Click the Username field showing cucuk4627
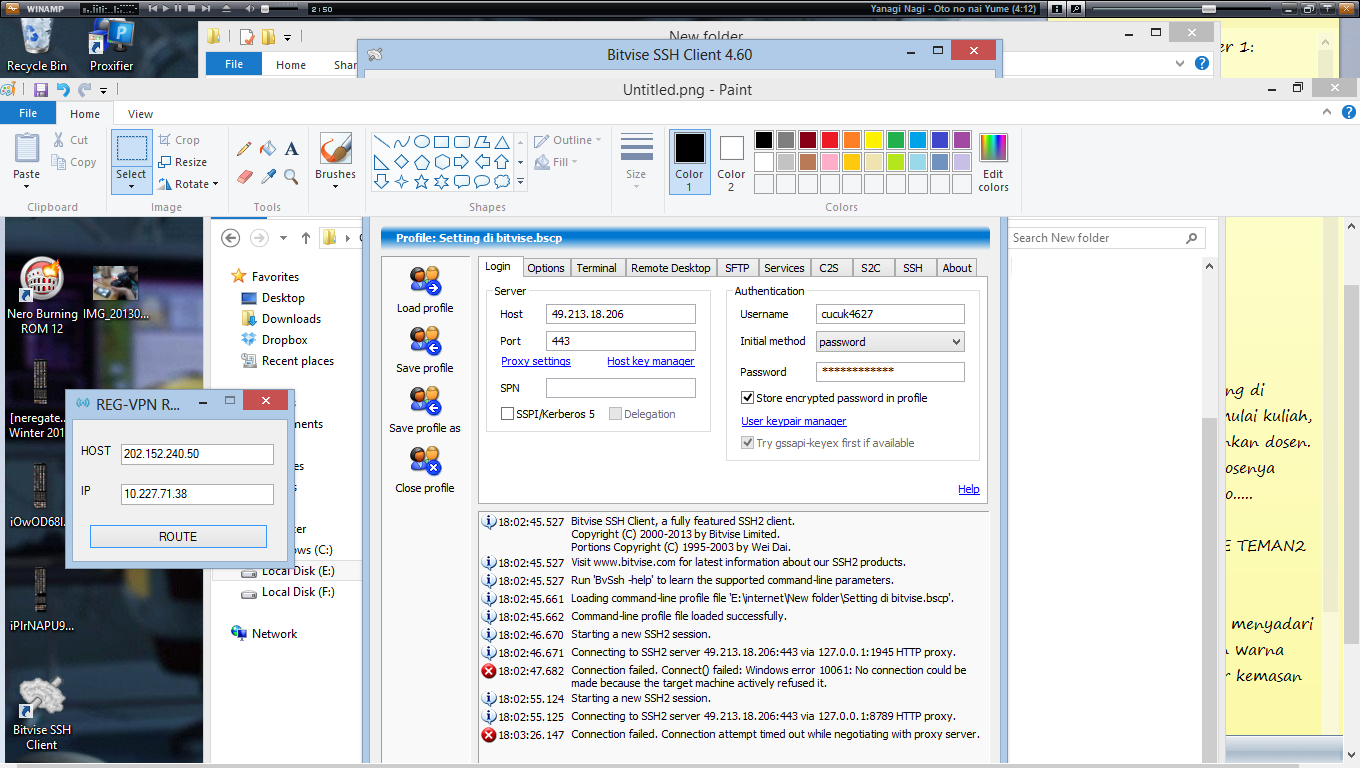This screenshot has width=1360, height=768. (890, 314)
